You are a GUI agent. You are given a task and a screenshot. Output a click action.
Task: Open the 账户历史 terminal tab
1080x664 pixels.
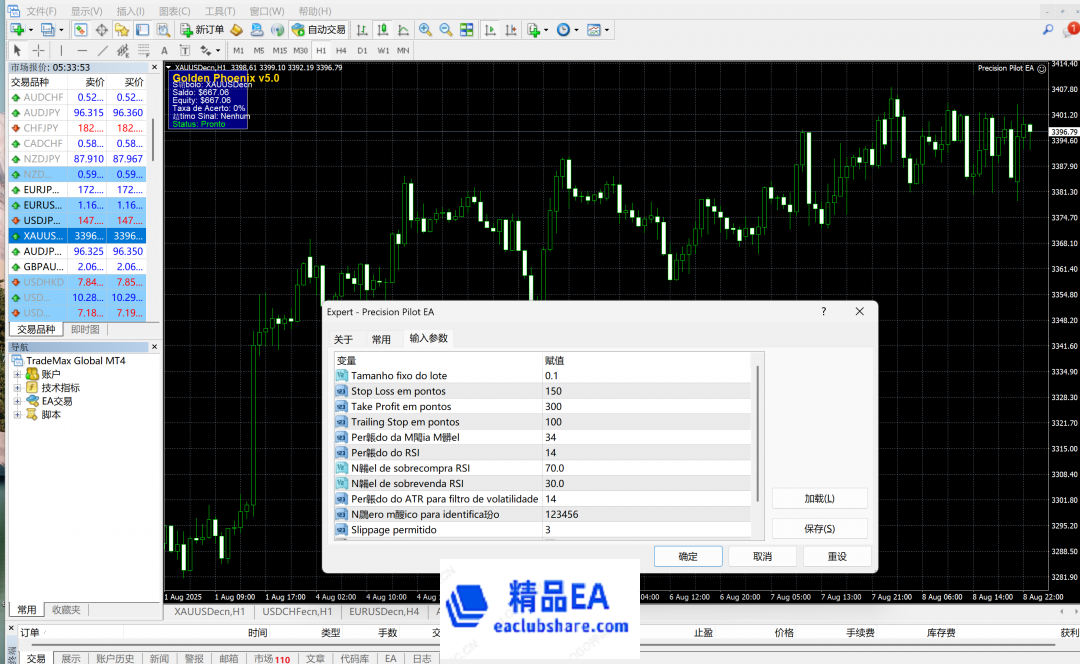(x=115, y=658)
